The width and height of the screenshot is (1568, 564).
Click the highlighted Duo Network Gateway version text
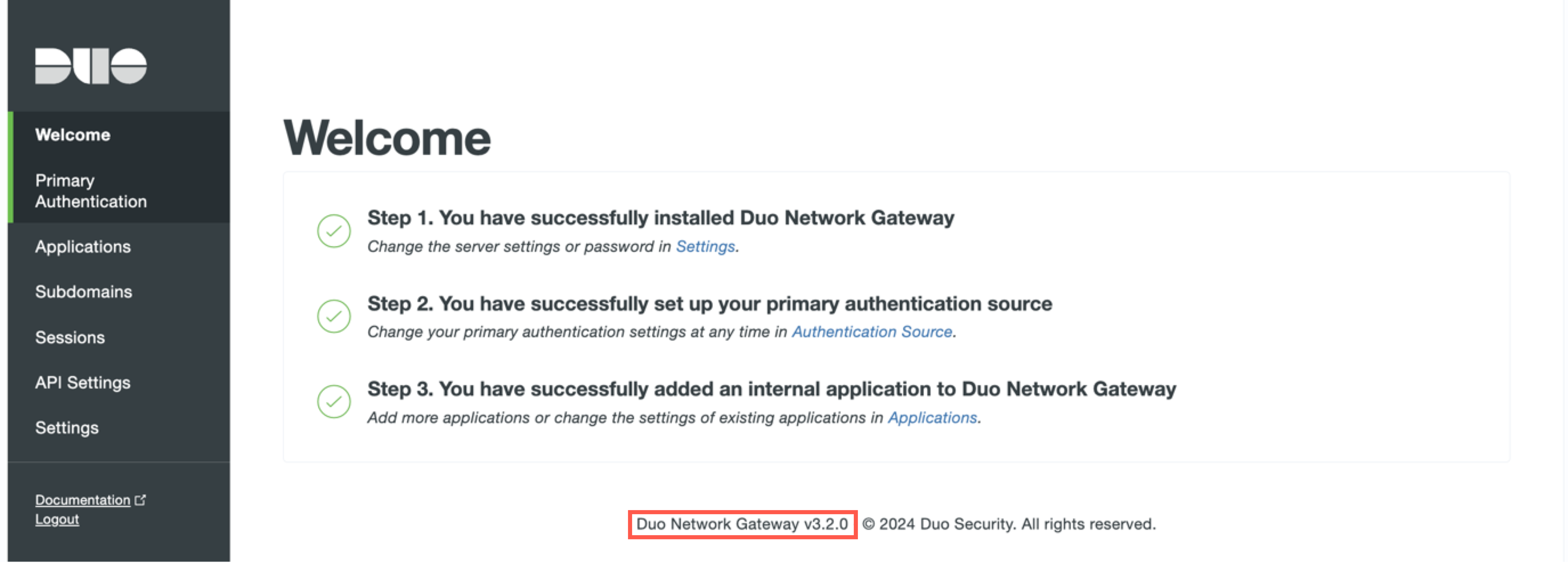point(743,524)
